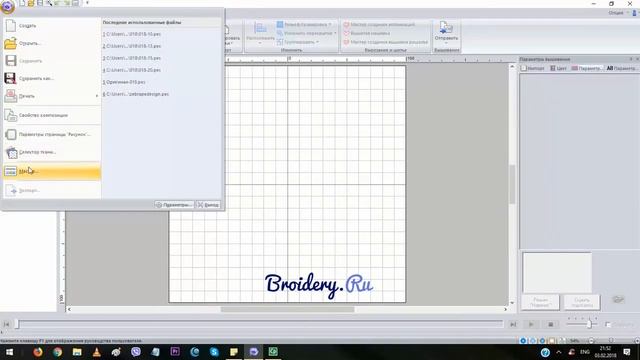
Task: Click the Выход (Exit) button
Action: pyautogui.click(x=208, y=205)
